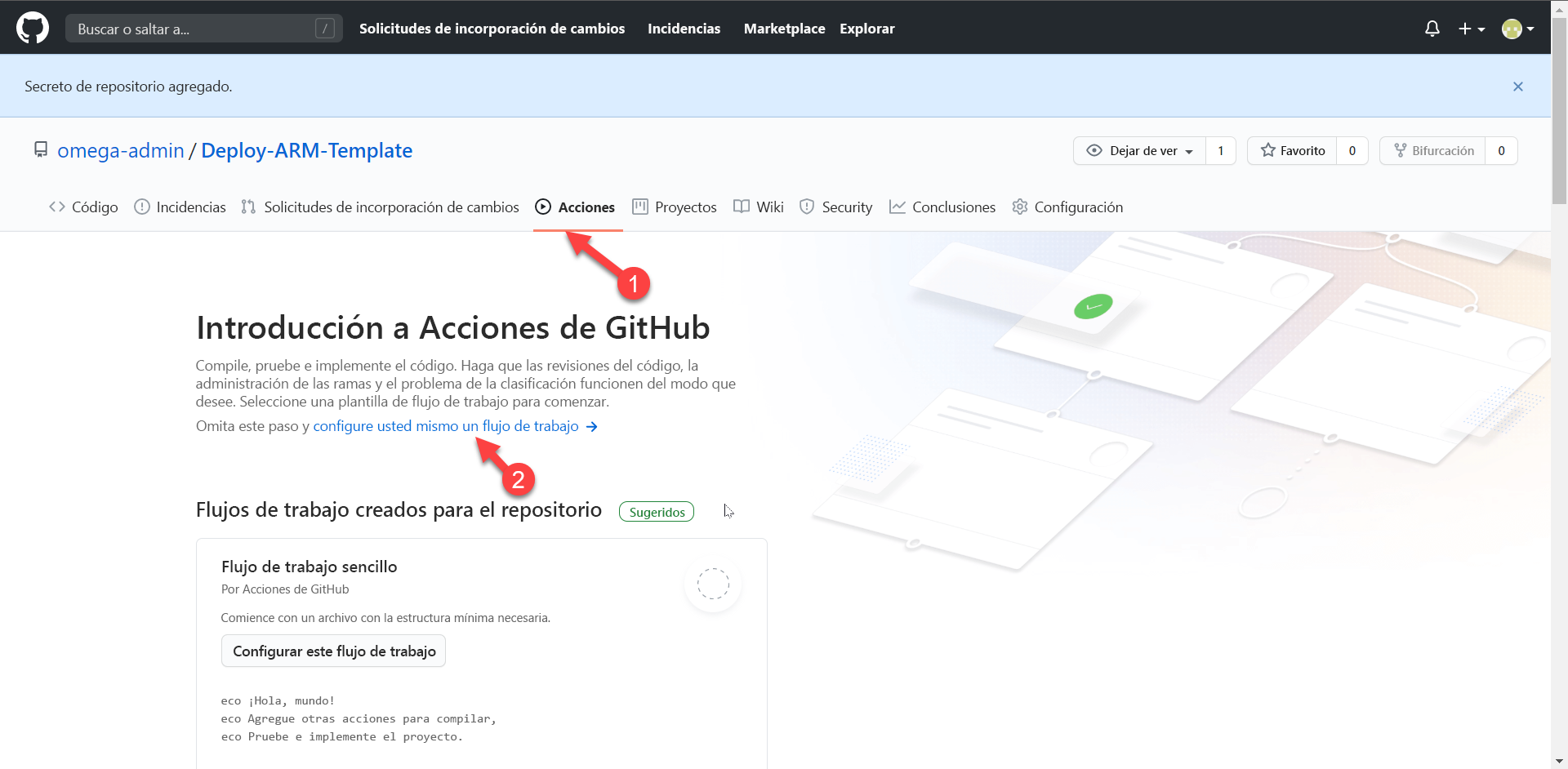
Task: Click the eye icon in 'Dejar de ver'
Action: click(x=1094, y=150)
